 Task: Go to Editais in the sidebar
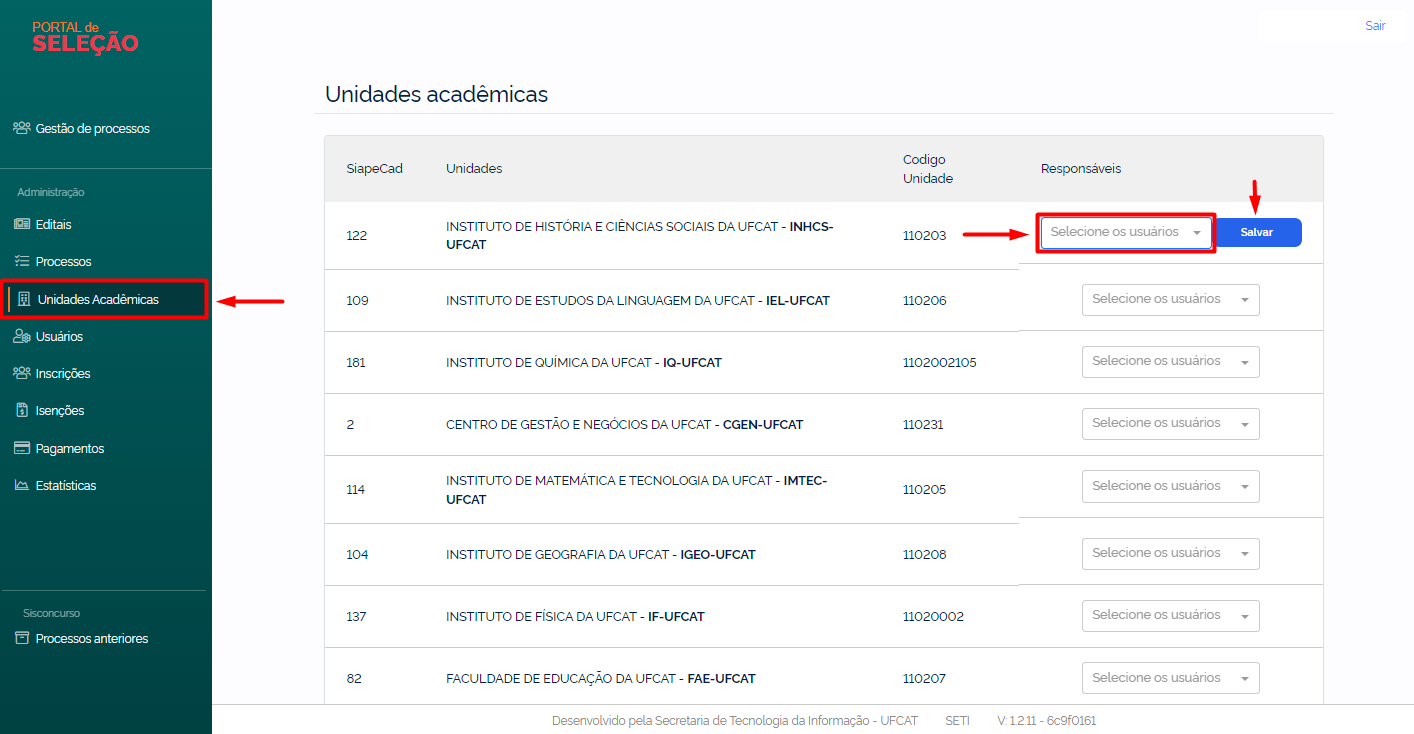click(54, 225)
